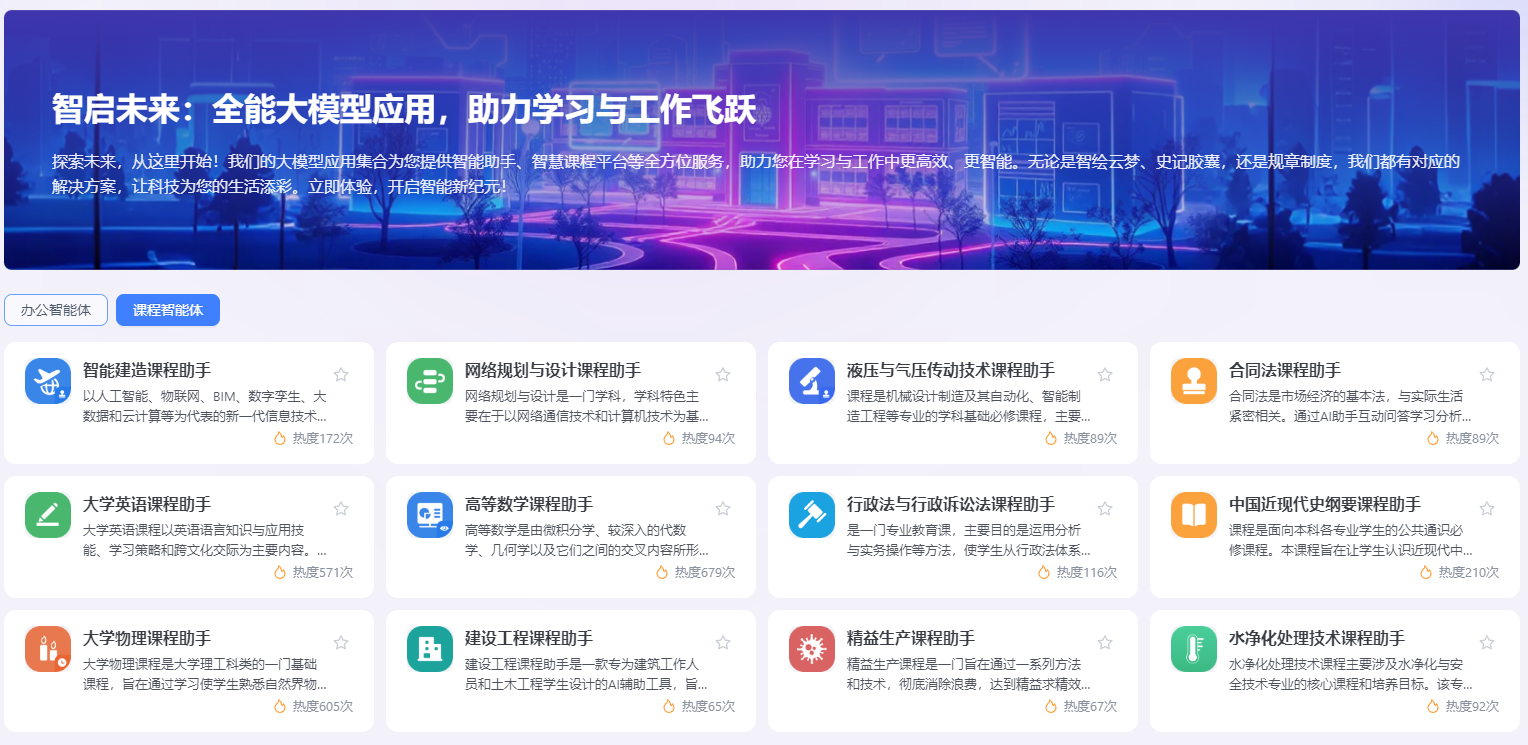
Task: Click the 高等数学课程助手 blue screen icon
Action: pos(430,515)
